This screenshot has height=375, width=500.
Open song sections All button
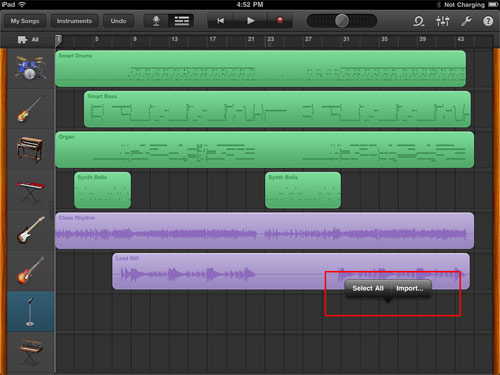pyautogui.click(x=28, y=40)
